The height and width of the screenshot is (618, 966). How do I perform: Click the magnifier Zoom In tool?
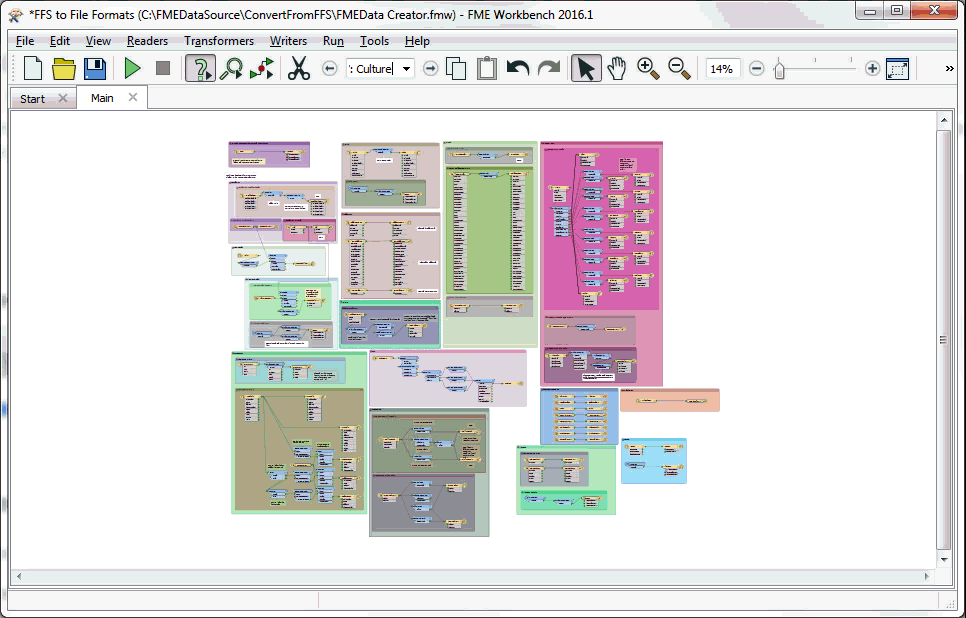click(x=648, y=69)
